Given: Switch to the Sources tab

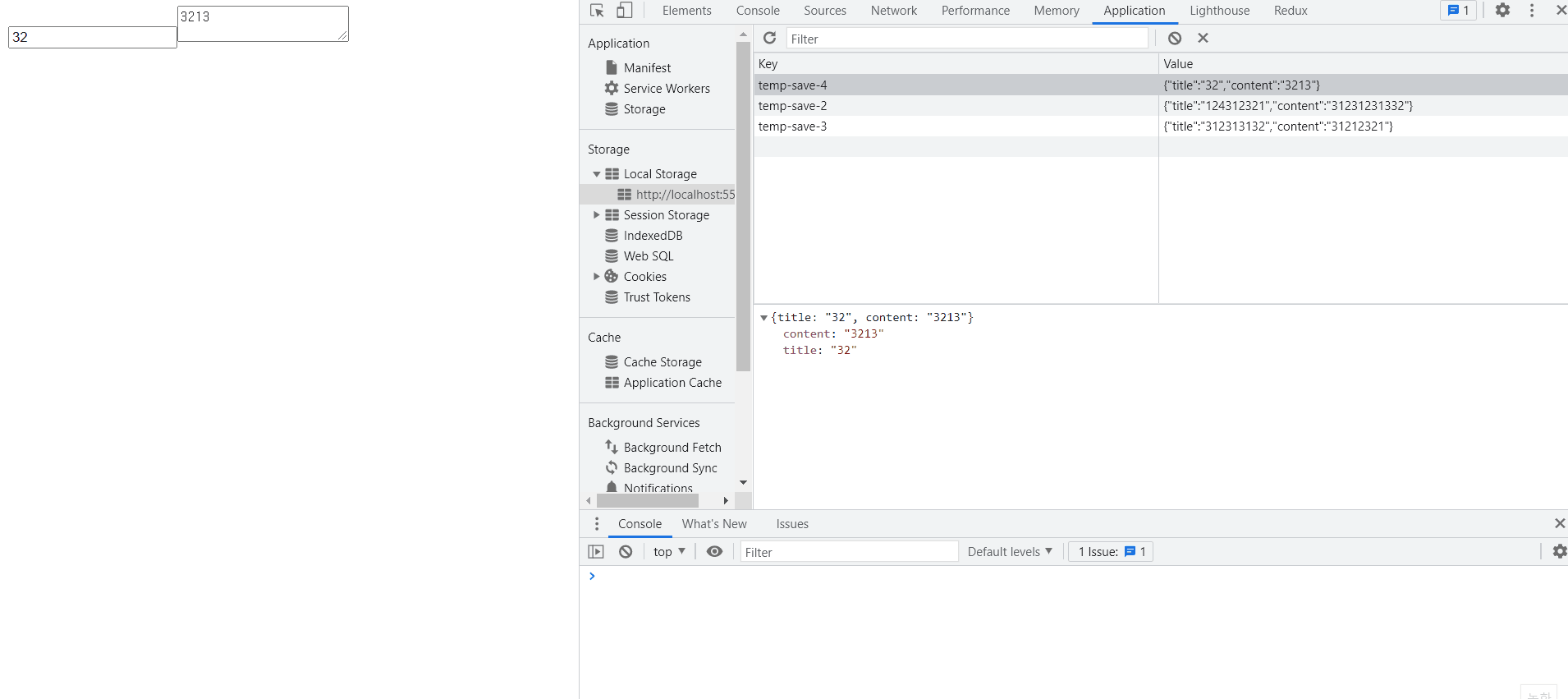Looking at the screenshot, I should (825, 11).
